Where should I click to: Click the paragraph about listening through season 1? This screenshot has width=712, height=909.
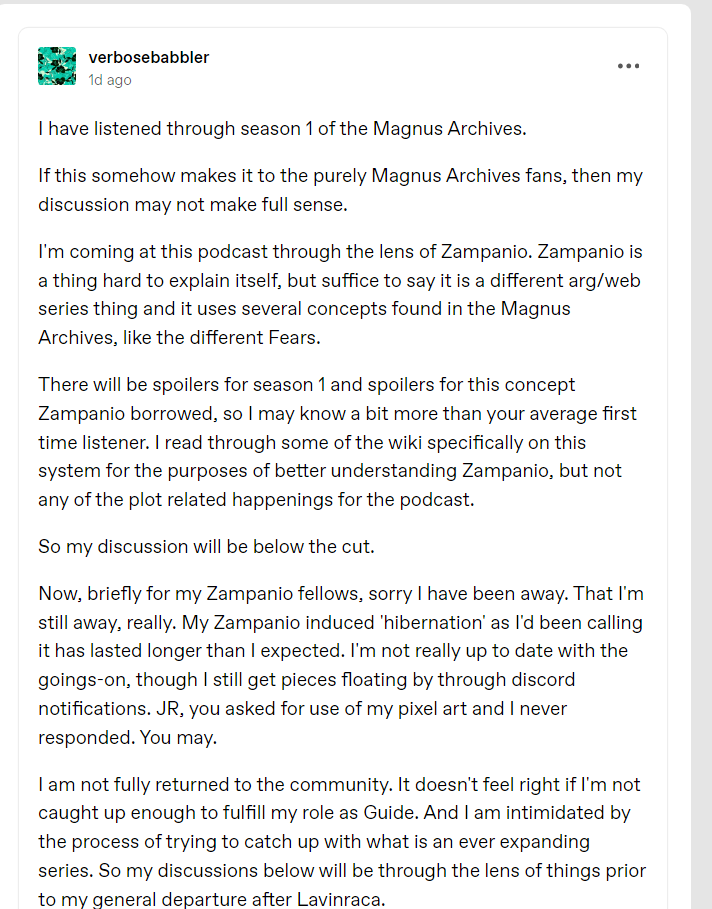(x=281, y=128)
